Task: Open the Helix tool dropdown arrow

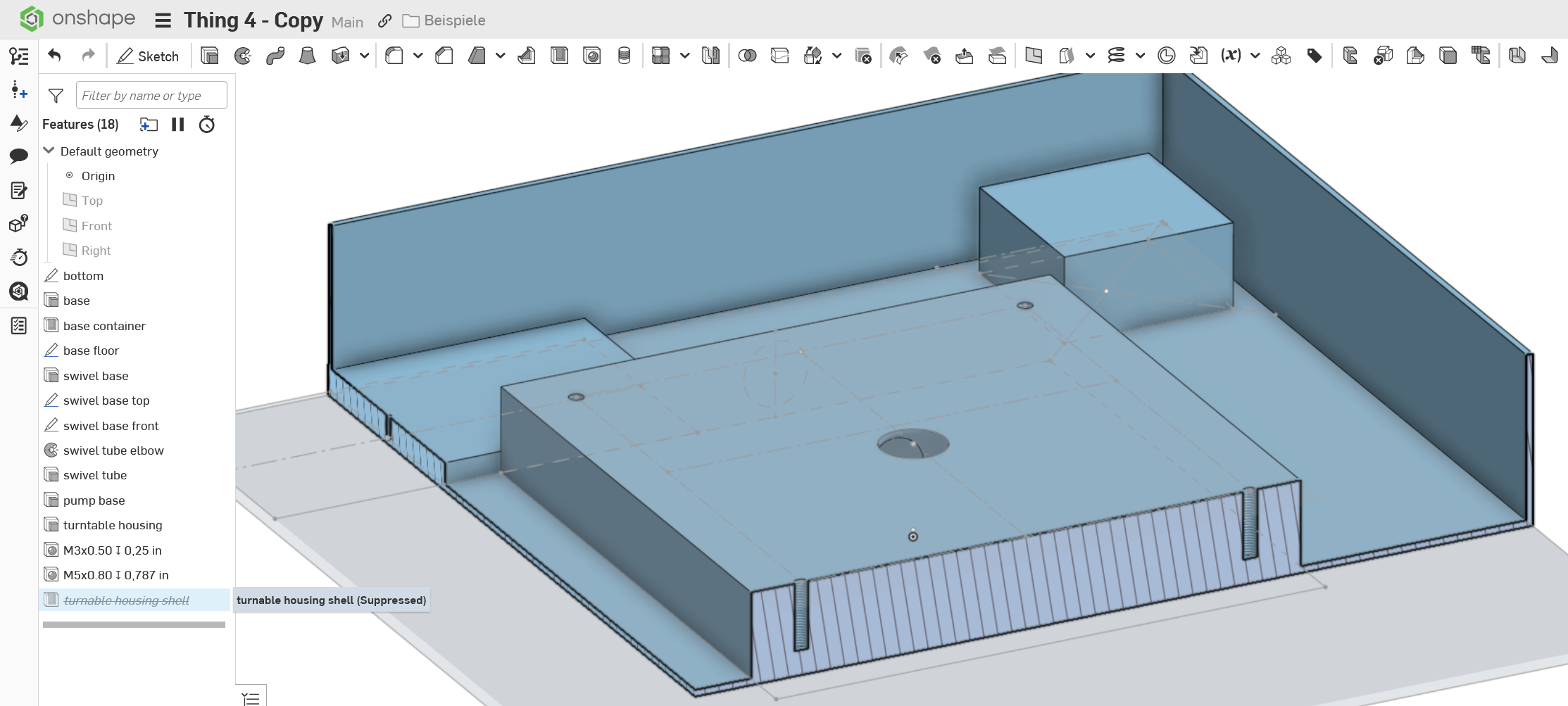Action: 1140,56
